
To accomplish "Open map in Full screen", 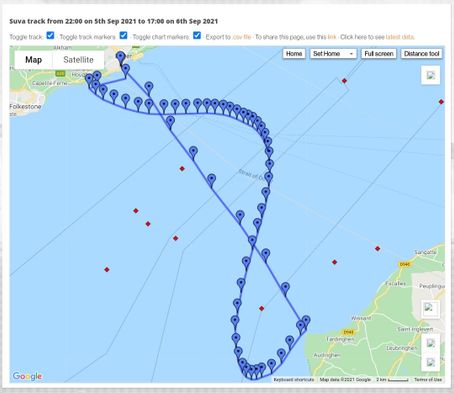I will (x=379, y=54).
